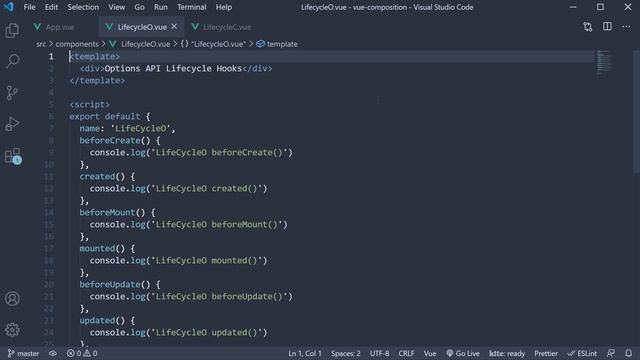Click the src breadcrumb

(41, 44)
